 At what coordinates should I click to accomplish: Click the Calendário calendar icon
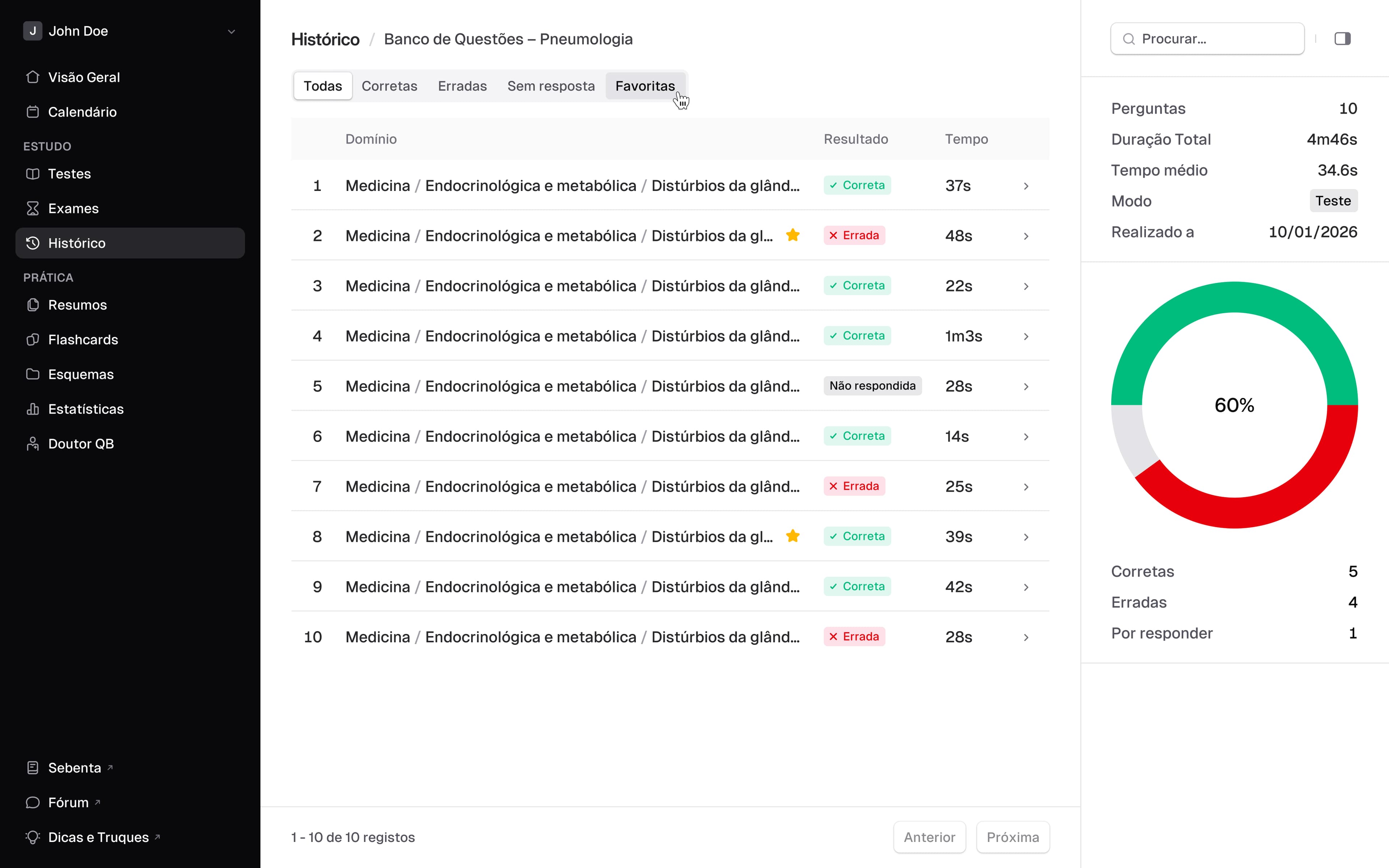click(33, 112)
